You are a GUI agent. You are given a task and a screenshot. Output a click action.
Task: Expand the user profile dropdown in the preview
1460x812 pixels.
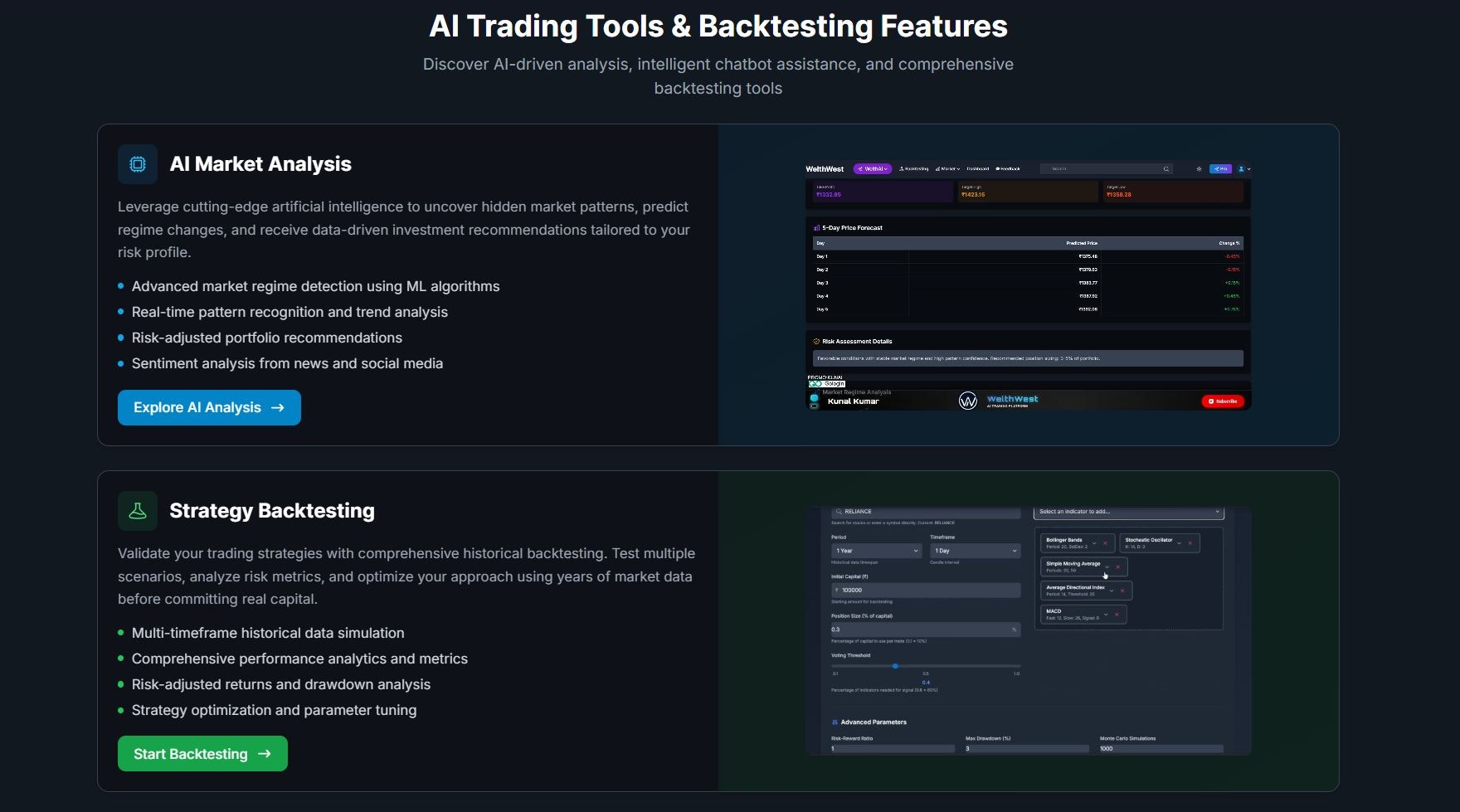coord(1244,169)
